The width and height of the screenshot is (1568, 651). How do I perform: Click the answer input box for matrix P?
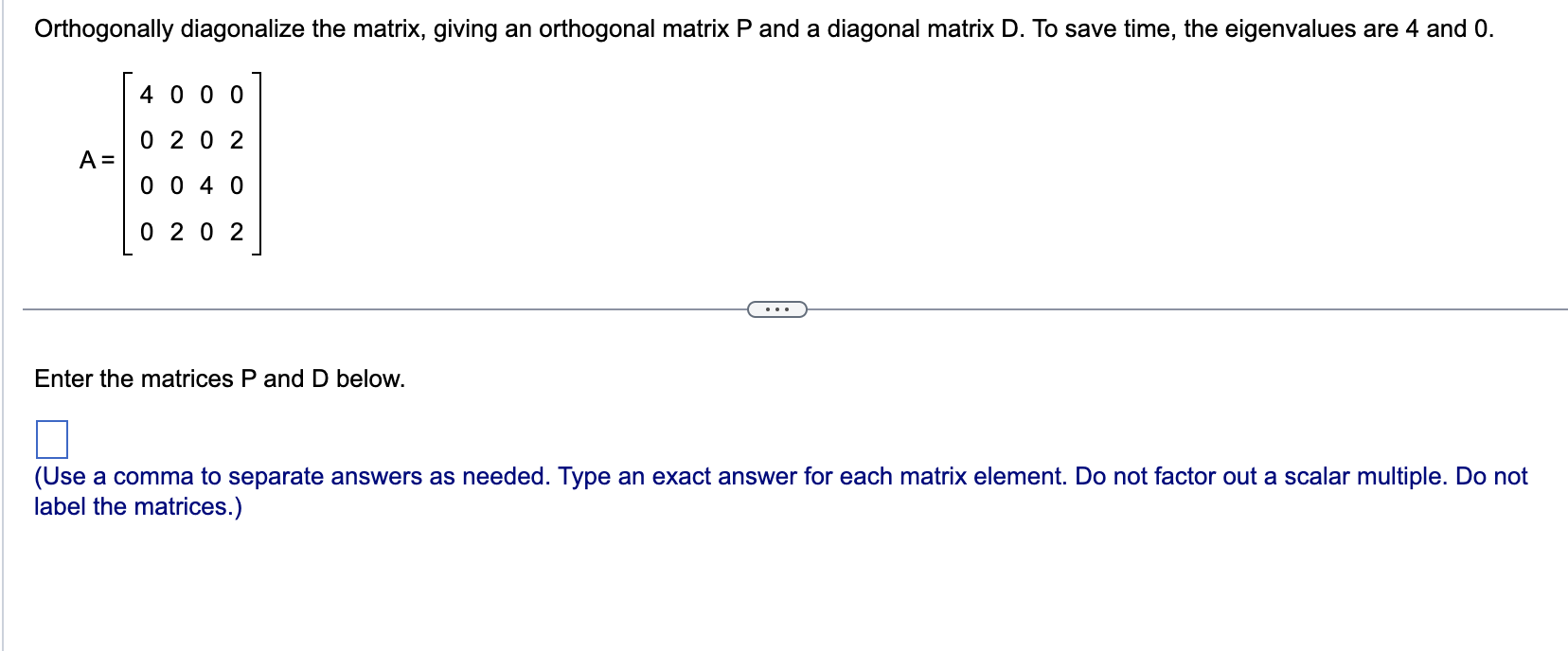point(54,439)
